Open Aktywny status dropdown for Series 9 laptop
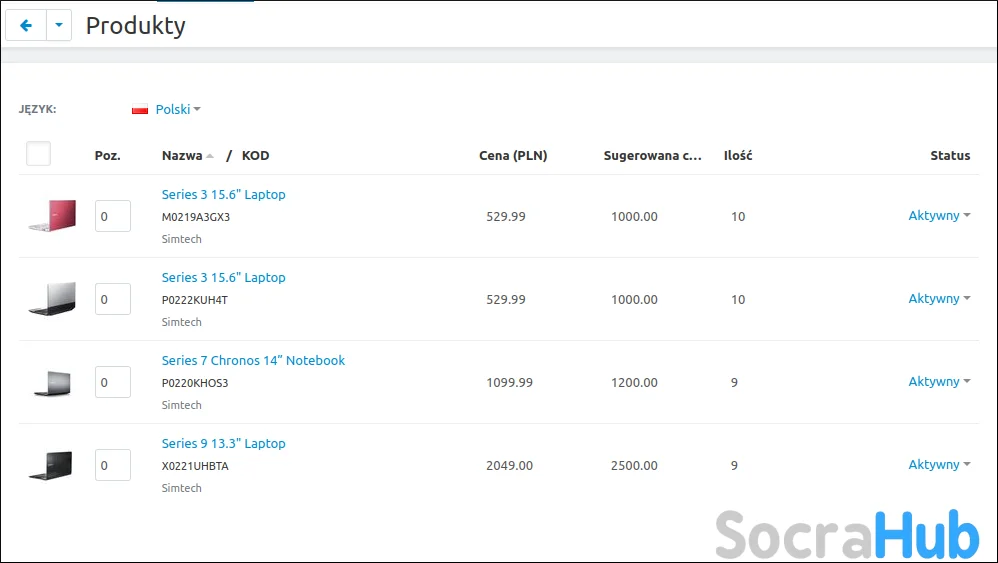The image size is (998, 563). 939,464
